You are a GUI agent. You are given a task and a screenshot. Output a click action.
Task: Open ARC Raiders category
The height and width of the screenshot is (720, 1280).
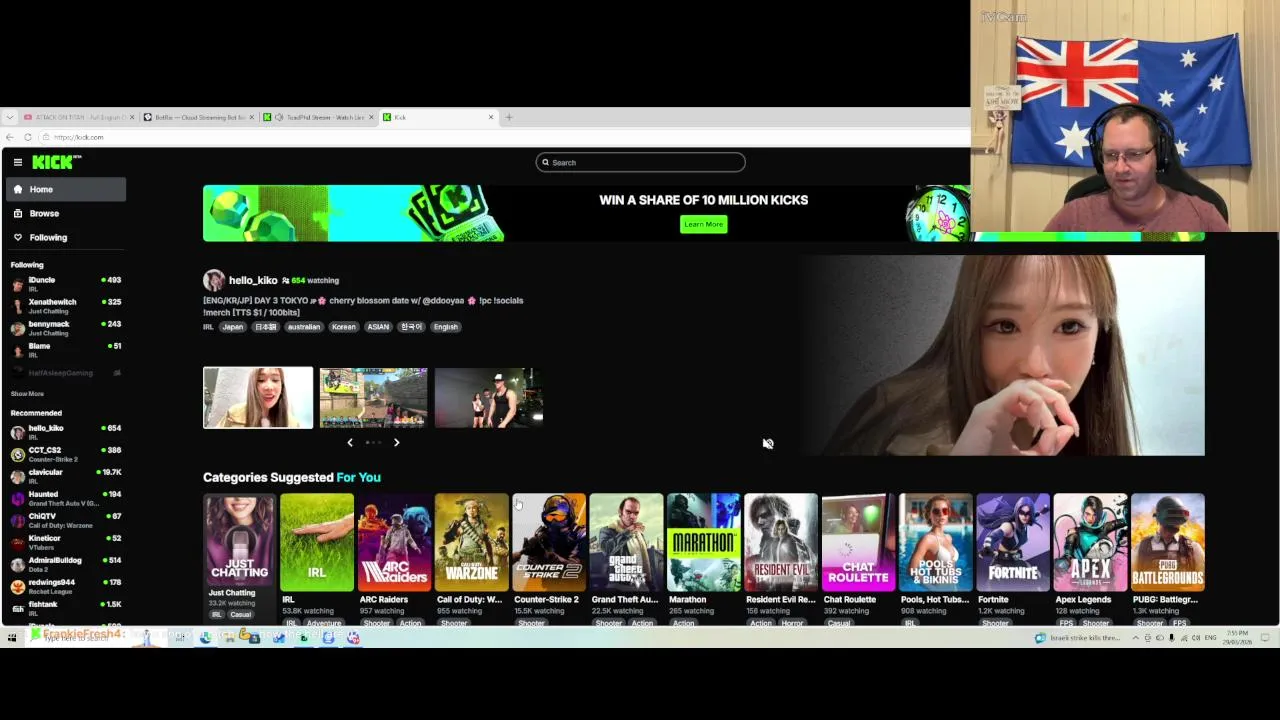pos(394,543)
